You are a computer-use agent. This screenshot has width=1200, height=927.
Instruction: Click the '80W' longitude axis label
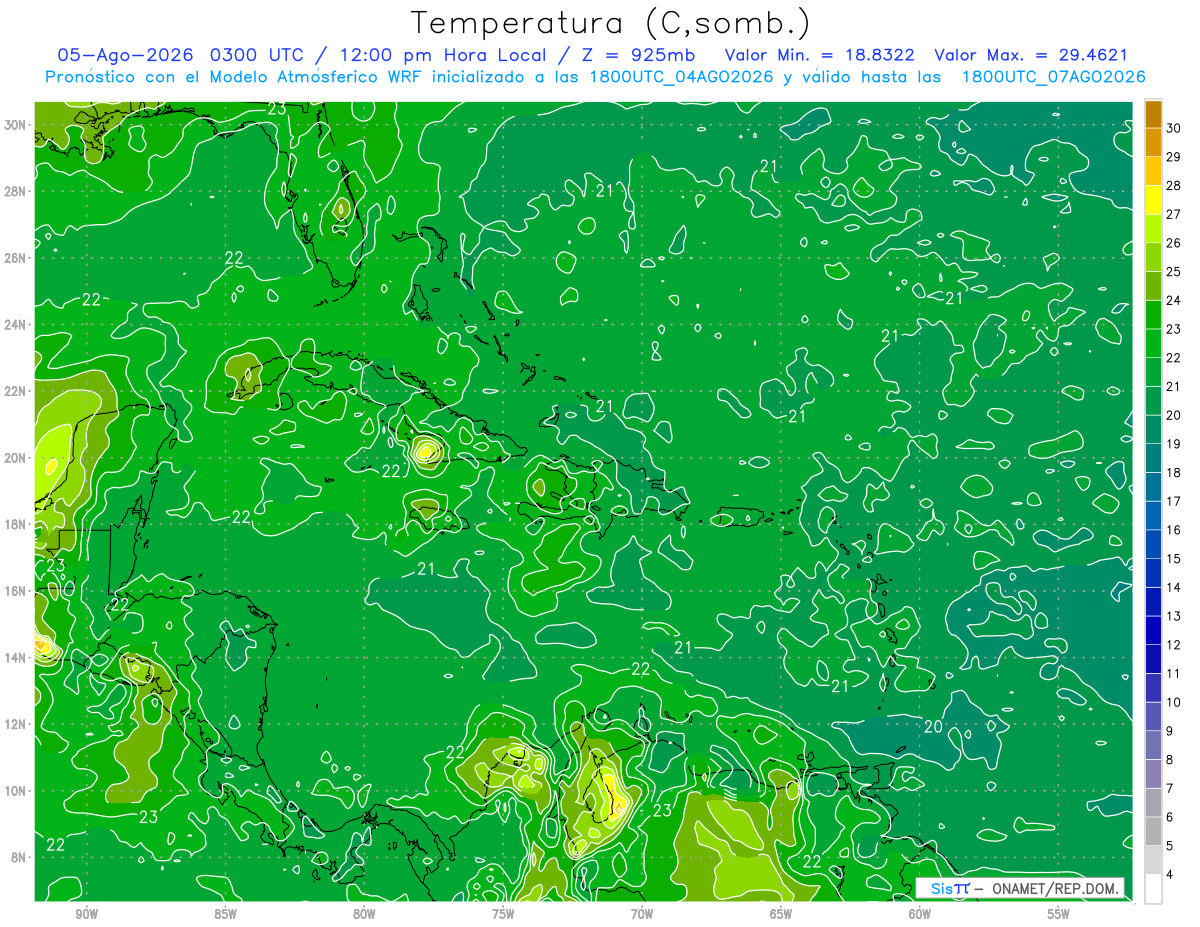point(364,914)
